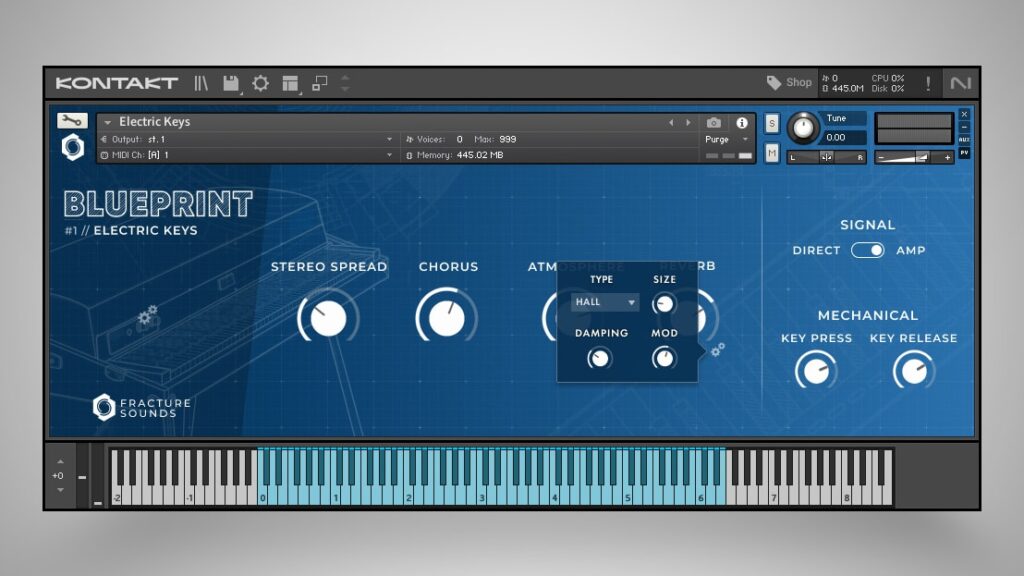Solo the instrument with S button
This screenshot has height=576, width=1024.
click(x=772, y=123)
